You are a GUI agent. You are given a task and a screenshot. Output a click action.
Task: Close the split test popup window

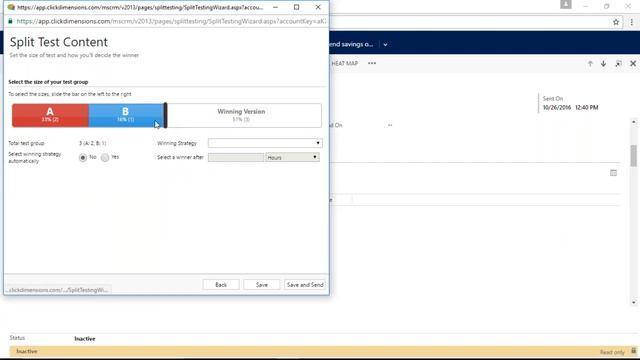point(318,7)
